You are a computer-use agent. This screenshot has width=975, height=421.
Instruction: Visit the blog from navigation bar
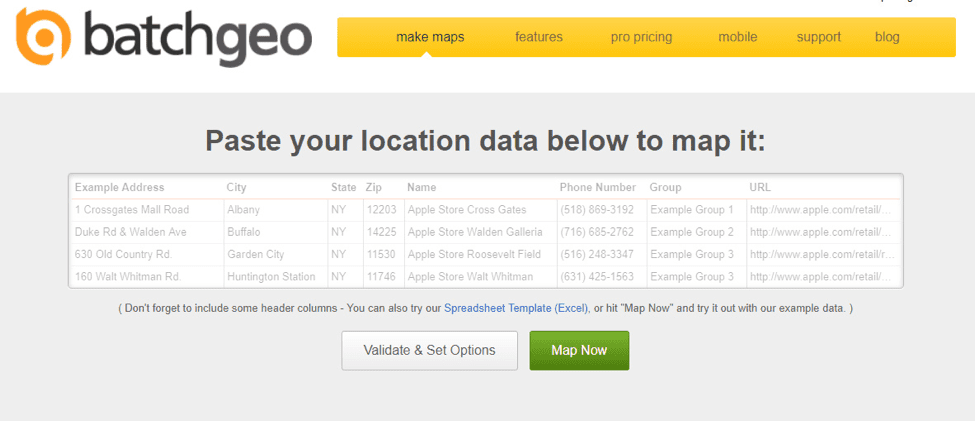(x=887, y=37)
